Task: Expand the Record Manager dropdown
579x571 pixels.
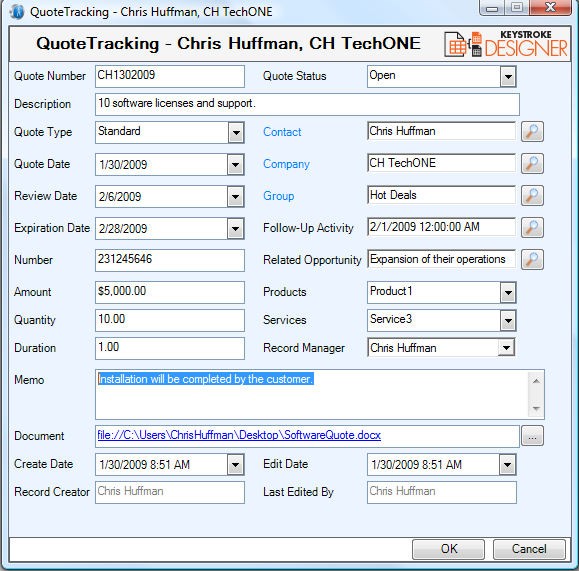Action: click(506, 348)
